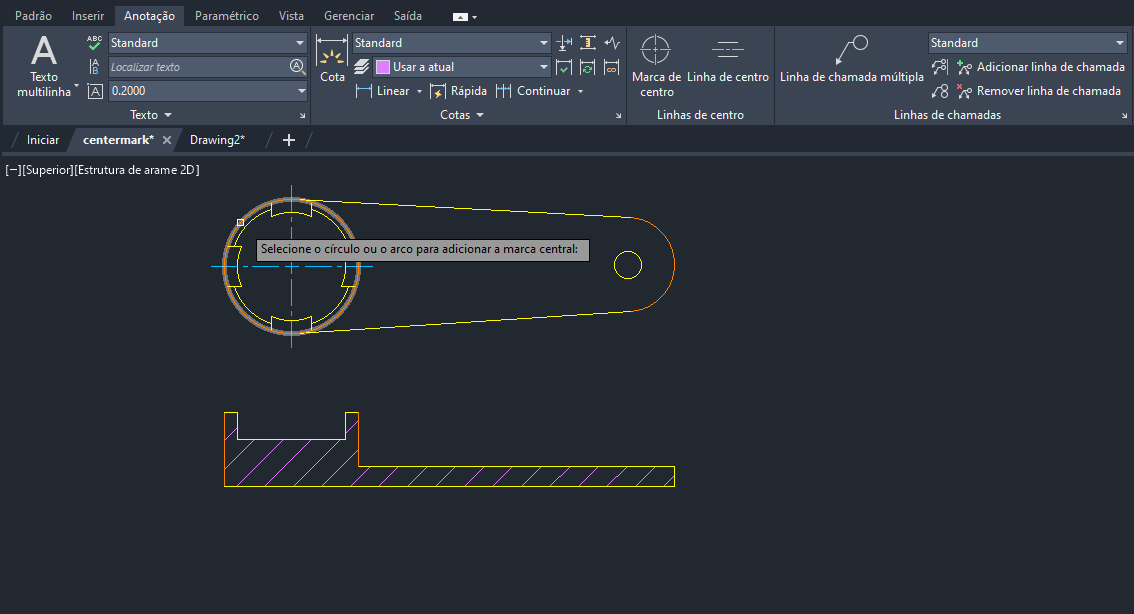Open the text style Standard dropdown

click(207, 43)
